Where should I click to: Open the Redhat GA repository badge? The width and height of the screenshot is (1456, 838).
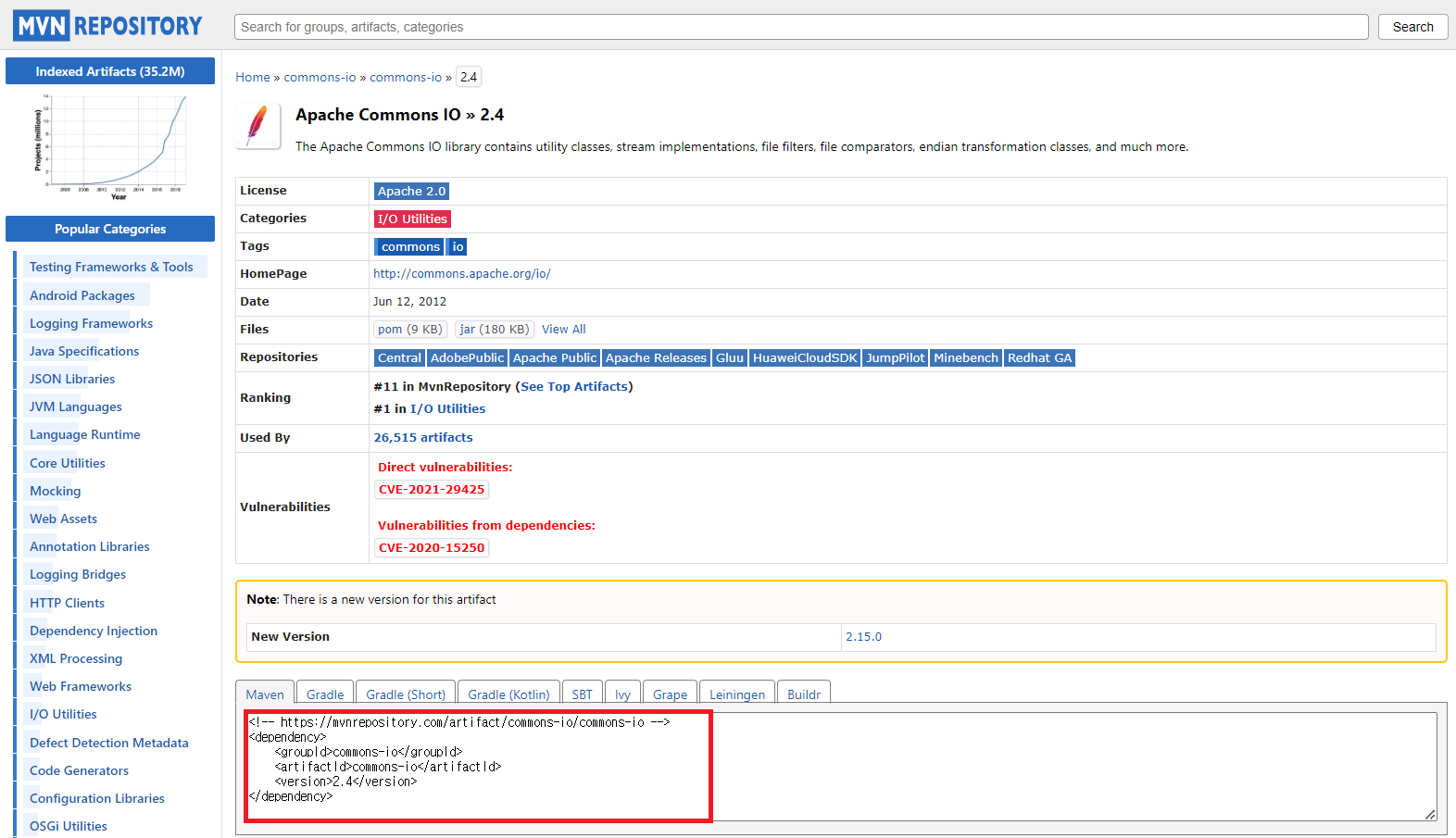coord(1039,357)
